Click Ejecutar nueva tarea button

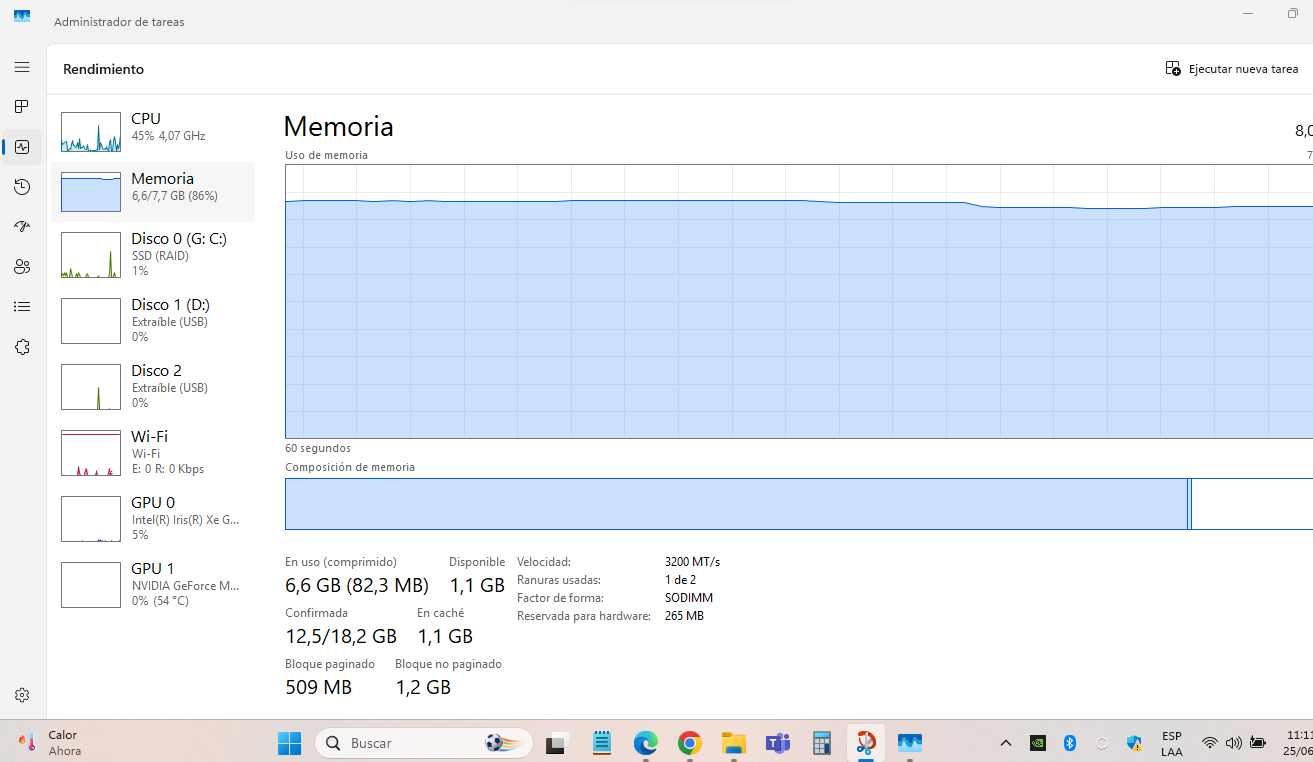tap(1232, 69)
